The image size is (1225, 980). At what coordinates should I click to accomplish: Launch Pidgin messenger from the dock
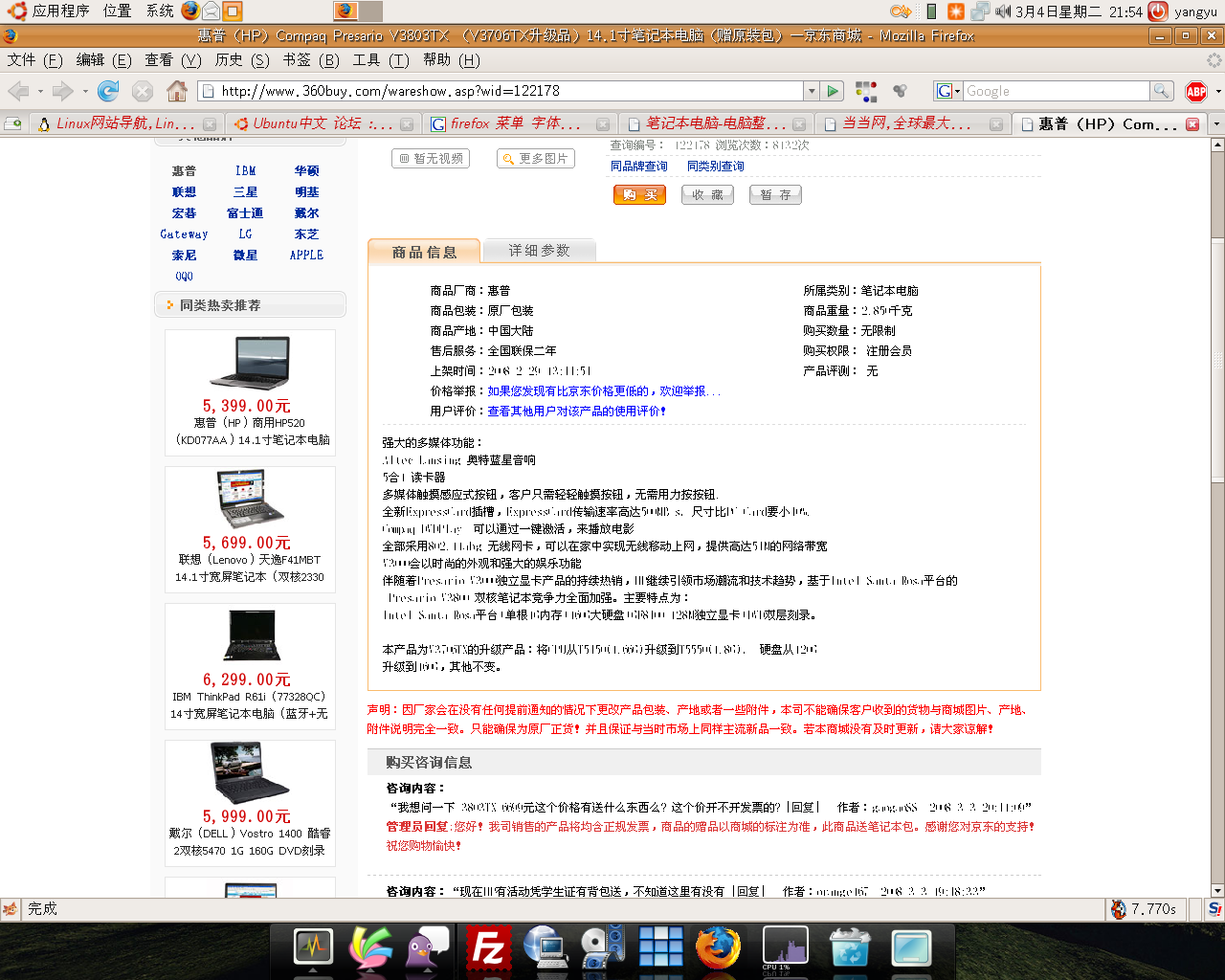click(428, 948)
